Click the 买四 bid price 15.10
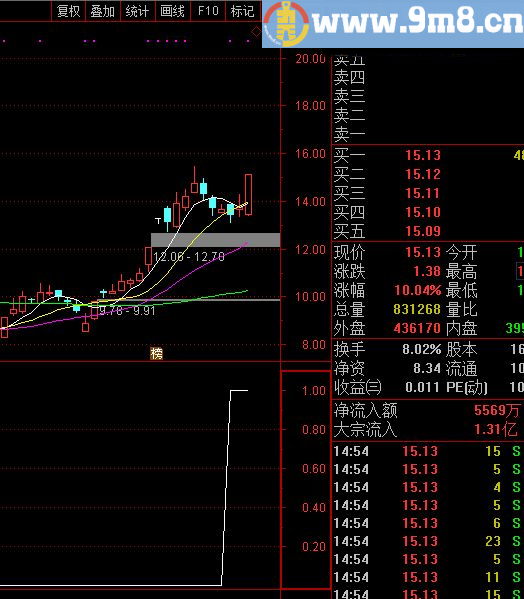Viewport: 524px width, 599px height. (423, 212)
